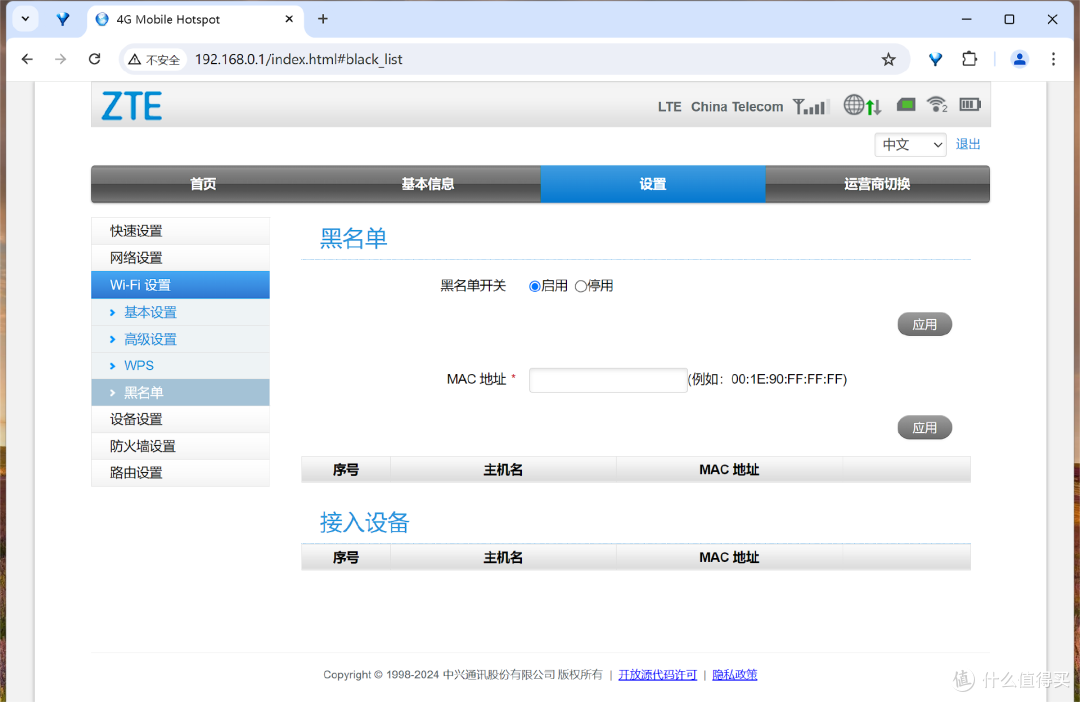Click 序号 header in 接入设备 table
Viewport: 1080px width, 702px height.
click(346, 557)
